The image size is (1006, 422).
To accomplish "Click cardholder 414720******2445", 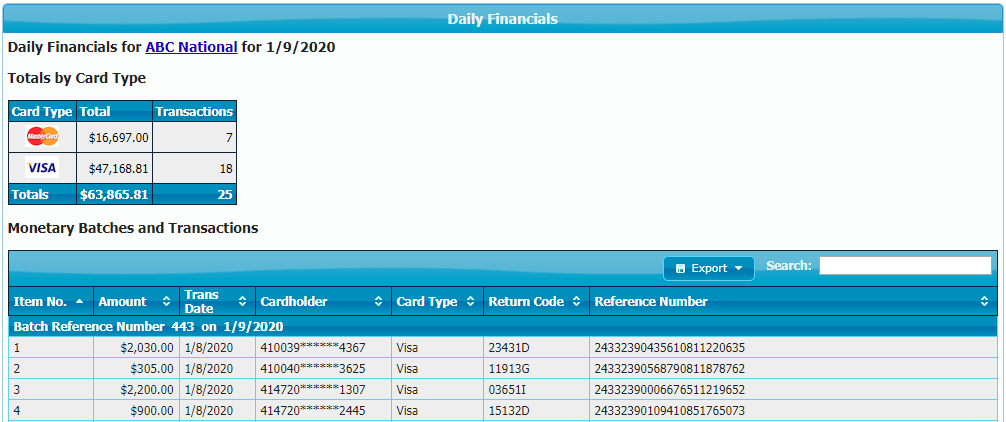I will [313, 411].
